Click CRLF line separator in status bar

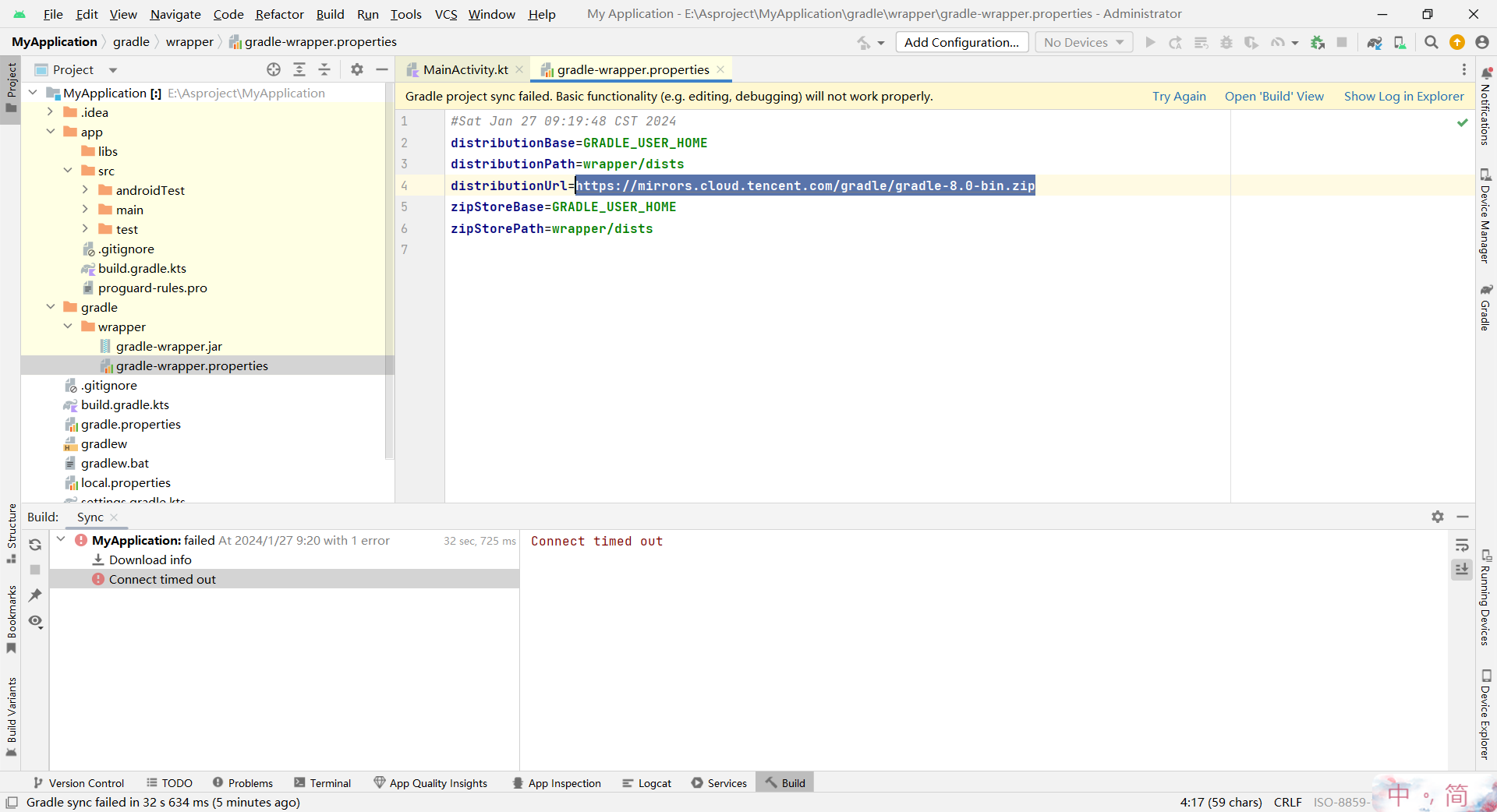1287,802
